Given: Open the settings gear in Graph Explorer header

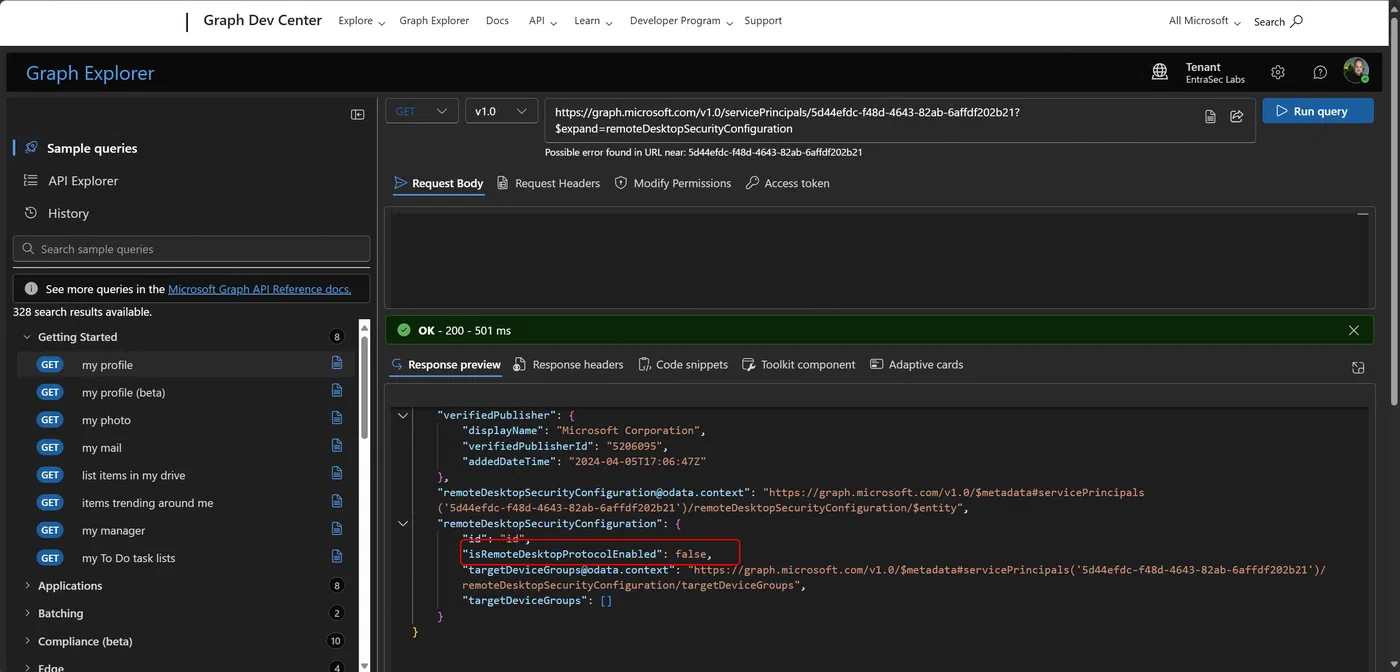Looking at the screenshot, I should click(1278, 72).
